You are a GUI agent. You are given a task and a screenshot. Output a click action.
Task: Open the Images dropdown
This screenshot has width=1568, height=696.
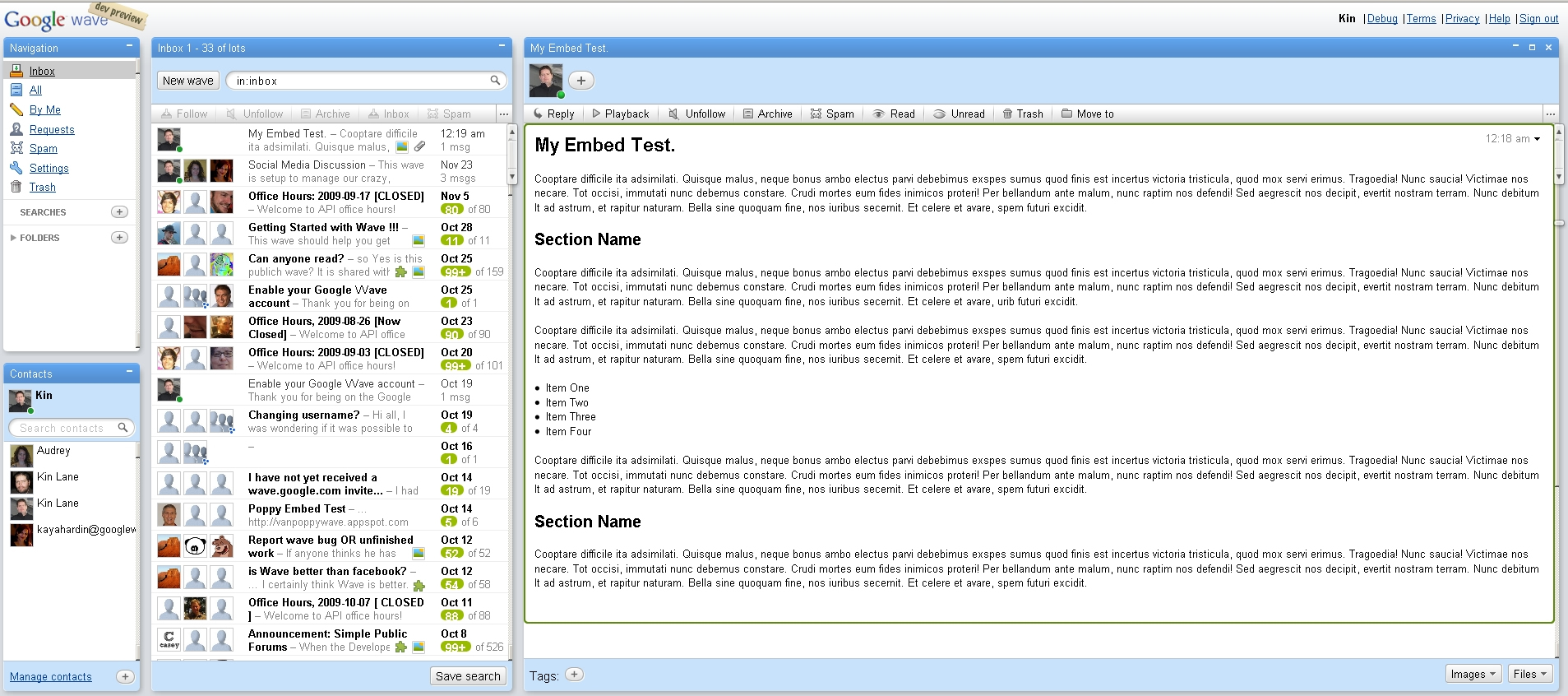click(1473, 674)
